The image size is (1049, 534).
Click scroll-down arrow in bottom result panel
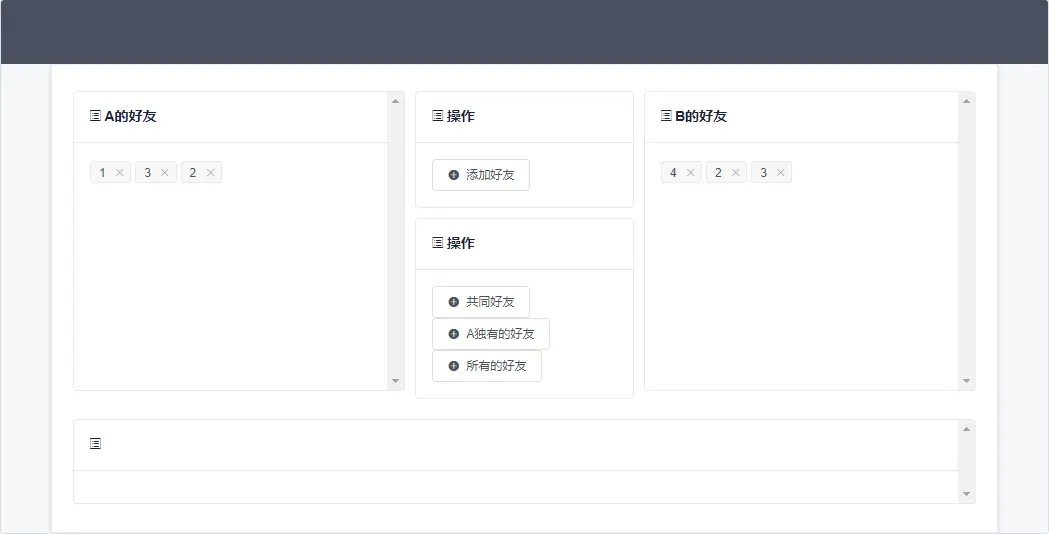click(x=966, y=494)
